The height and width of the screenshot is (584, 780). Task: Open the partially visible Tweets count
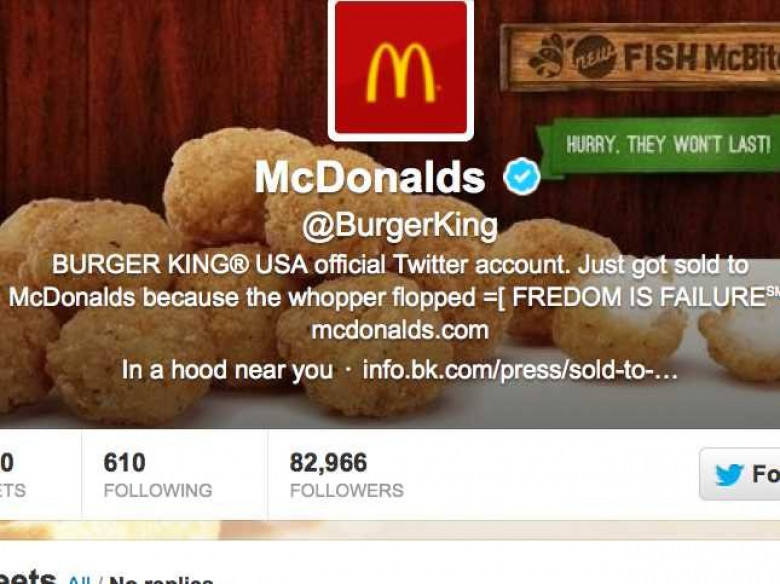[x=12, y=475]
